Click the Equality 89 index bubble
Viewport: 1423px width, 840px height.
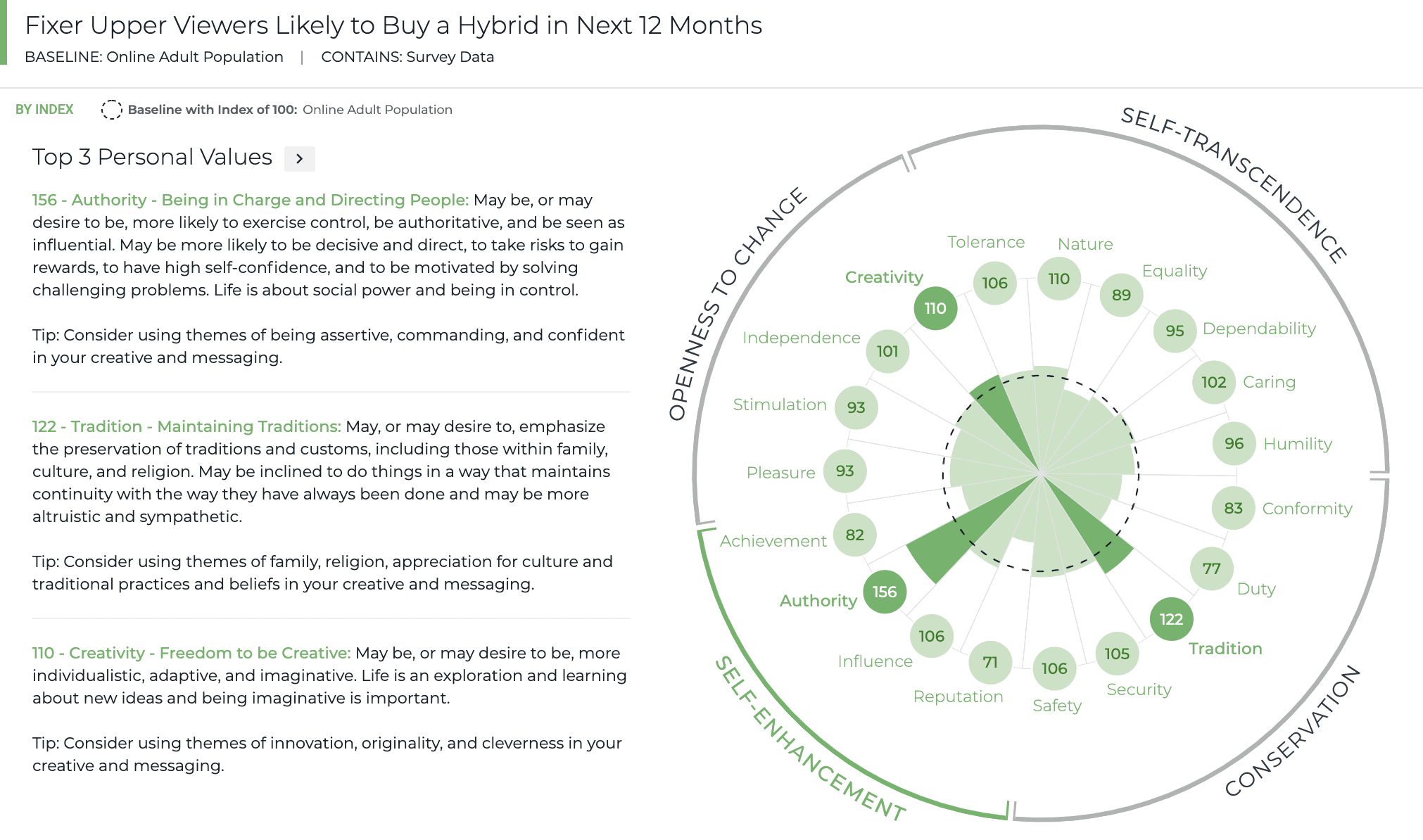(x=1121, y=295)
